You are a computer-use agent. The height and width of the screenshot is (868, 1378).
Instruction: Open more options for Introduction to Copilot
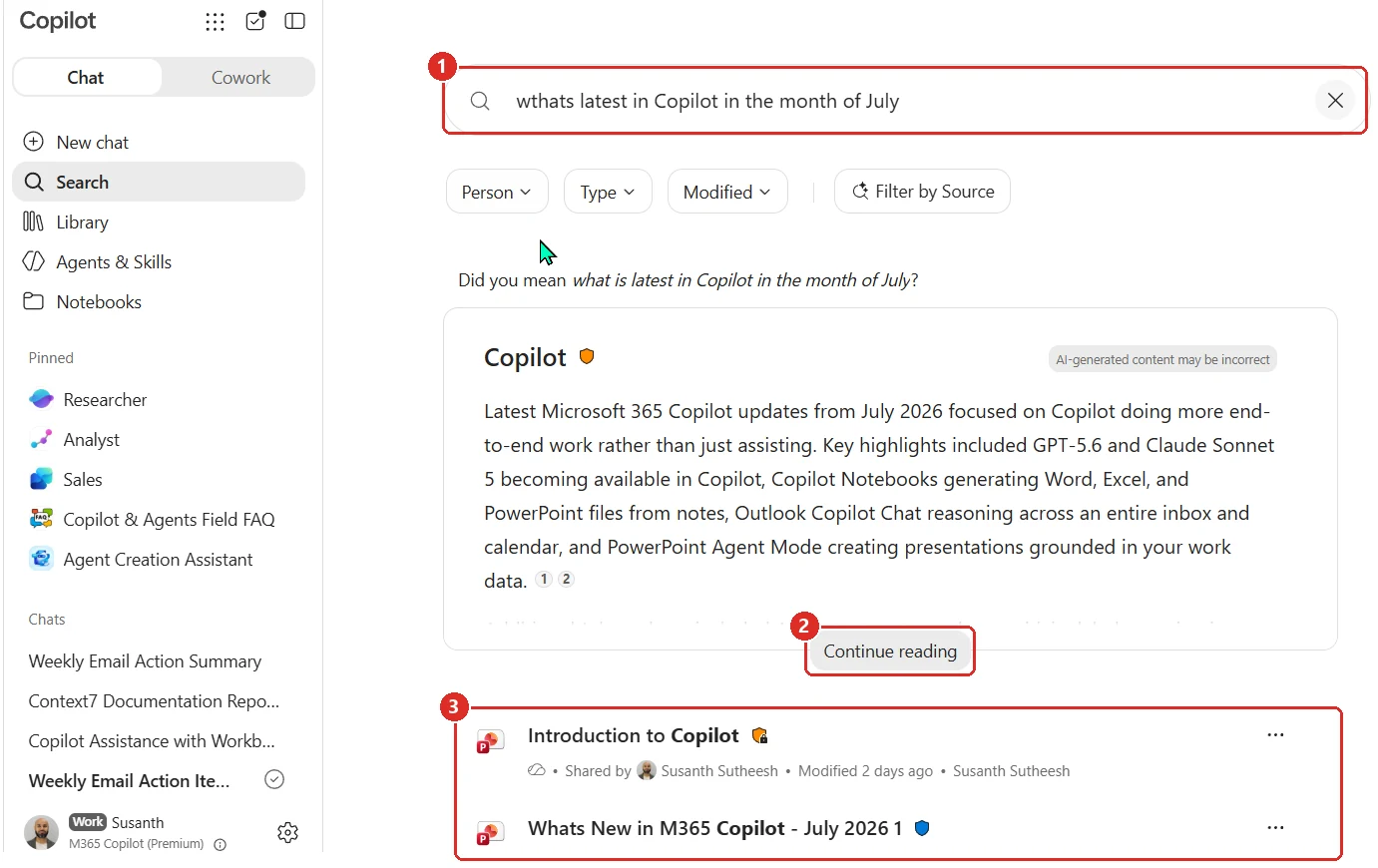(1275, 735)
